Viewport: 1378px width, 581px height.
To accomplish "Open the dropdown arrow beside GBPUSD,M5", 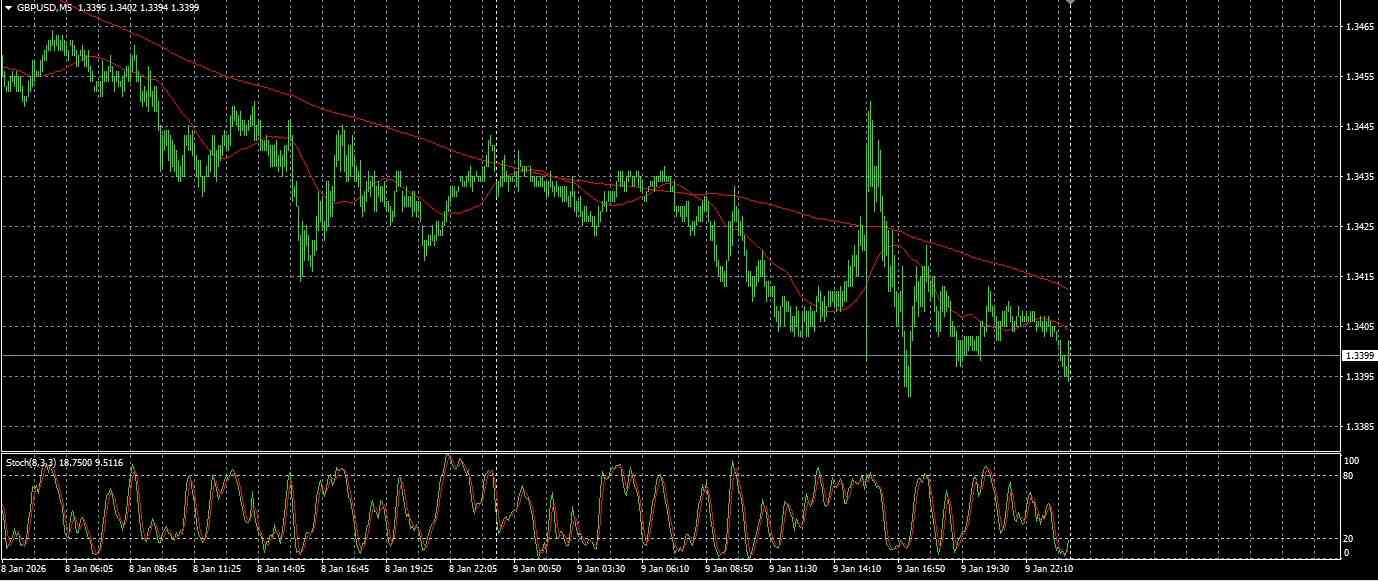I will coord(9,7).
